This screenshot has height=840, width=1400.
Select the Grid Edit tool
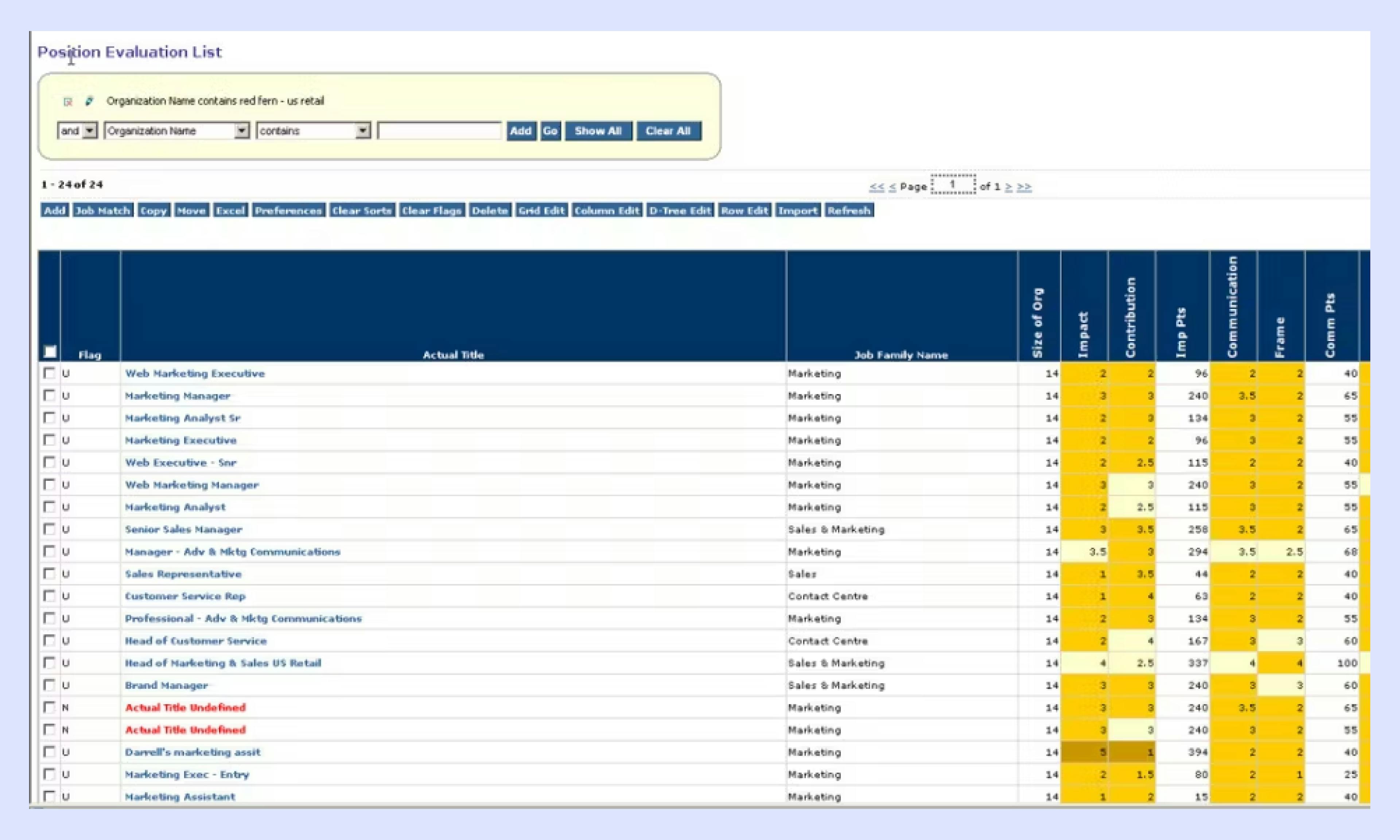[541, 210]
